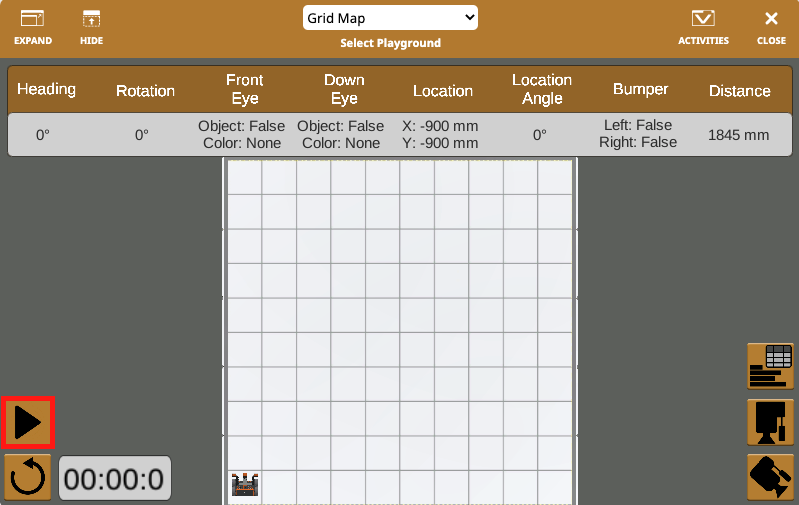This screenshot has width=799, height=505.
Task: Close the playground window
Action: click(771, 27)
